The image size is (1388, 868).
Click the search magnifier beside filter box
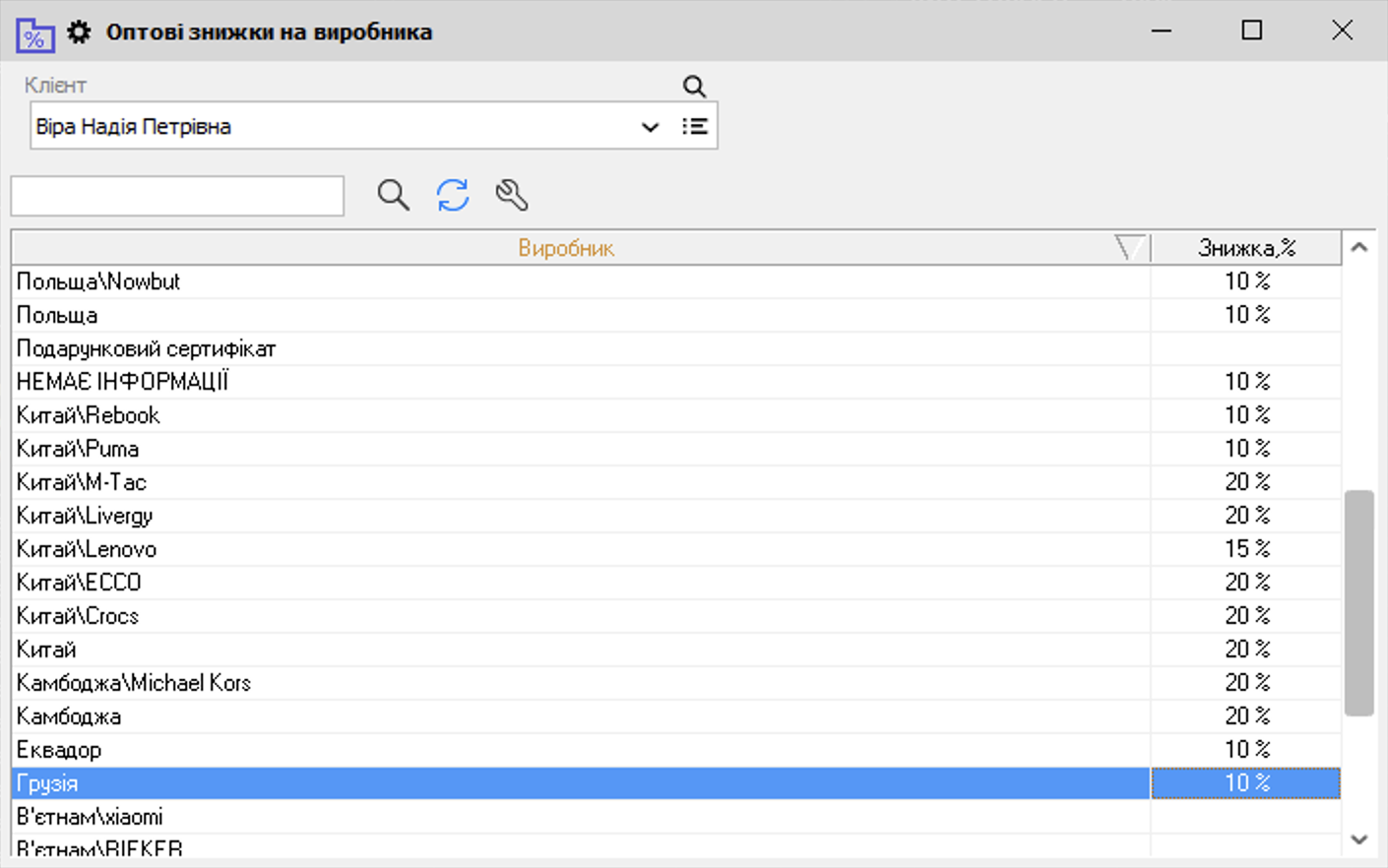[393, 195]
